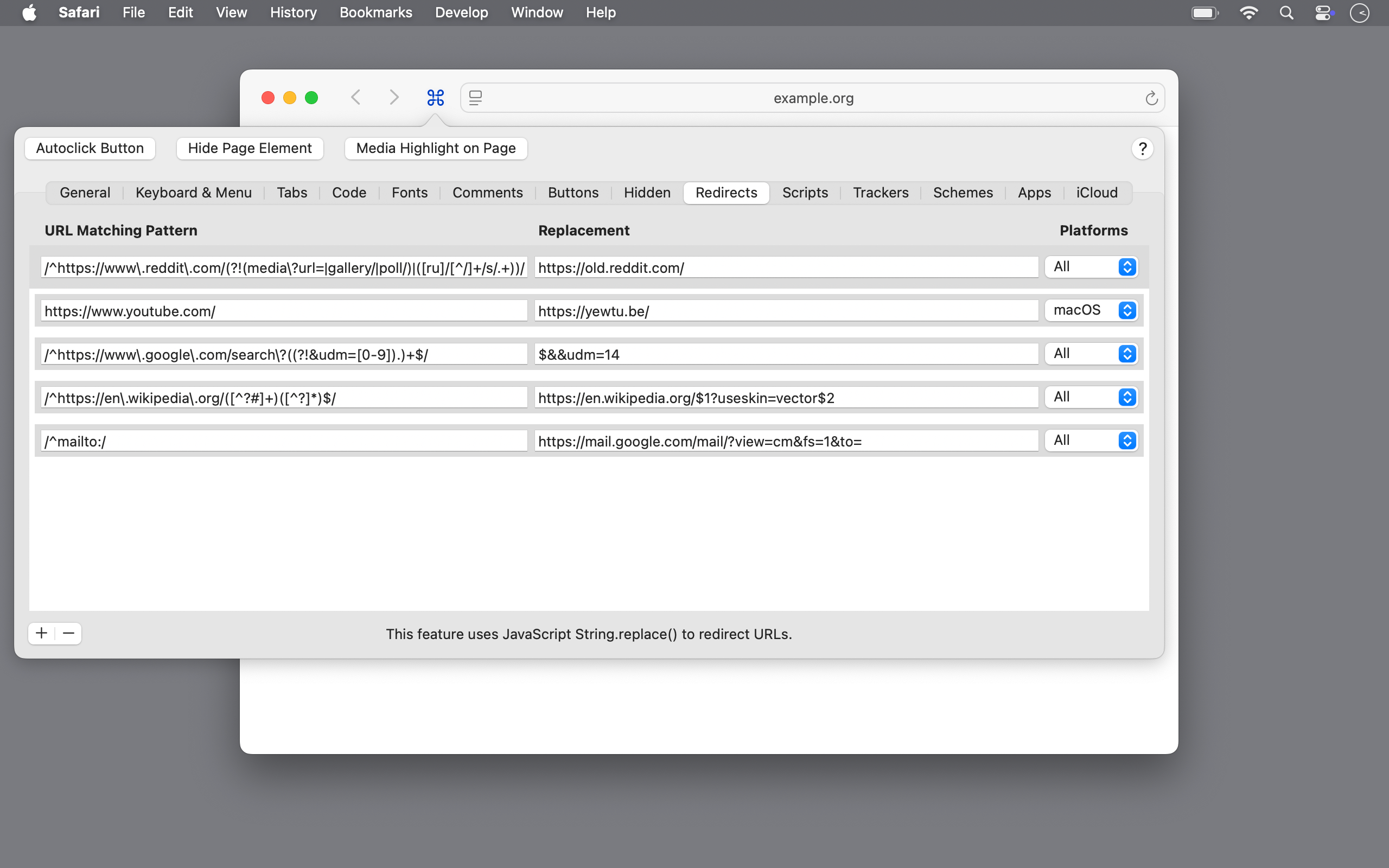This screenshot has width=1389, height=868.
Task: Click the Autoclick Button button
Action: [90, 149]
